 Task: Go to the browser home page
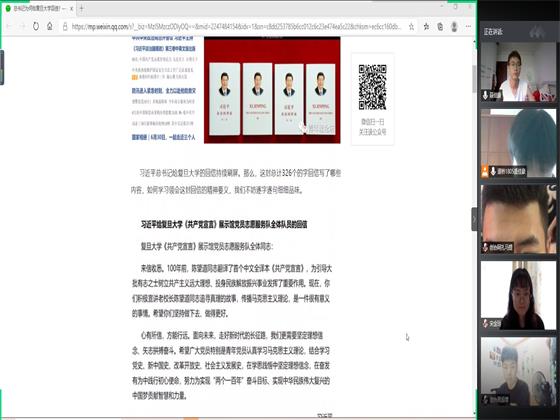tap(50, 26)
